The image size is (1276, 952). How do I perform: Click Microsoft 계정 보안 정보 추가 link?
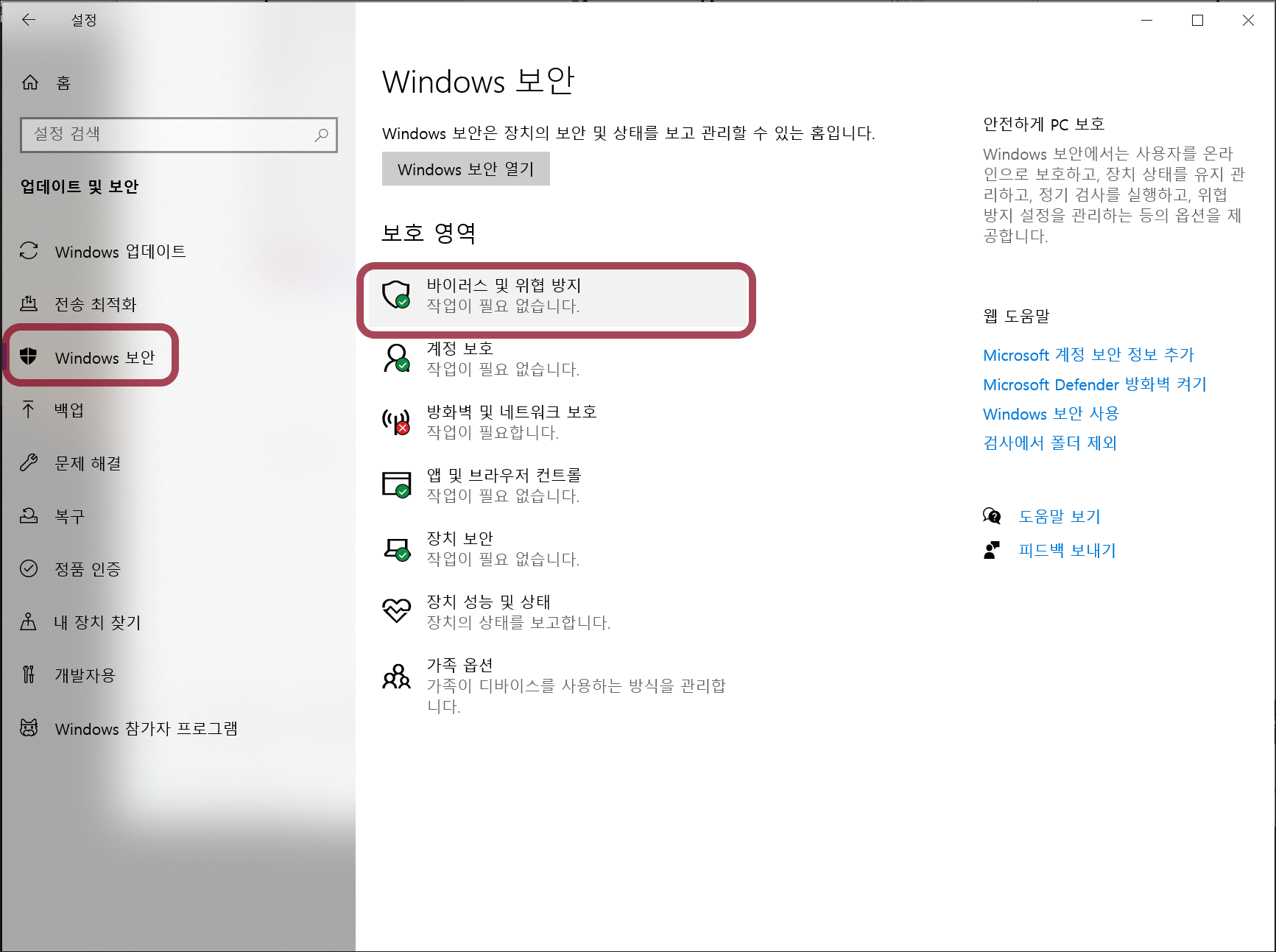[x=1088, y=355]
